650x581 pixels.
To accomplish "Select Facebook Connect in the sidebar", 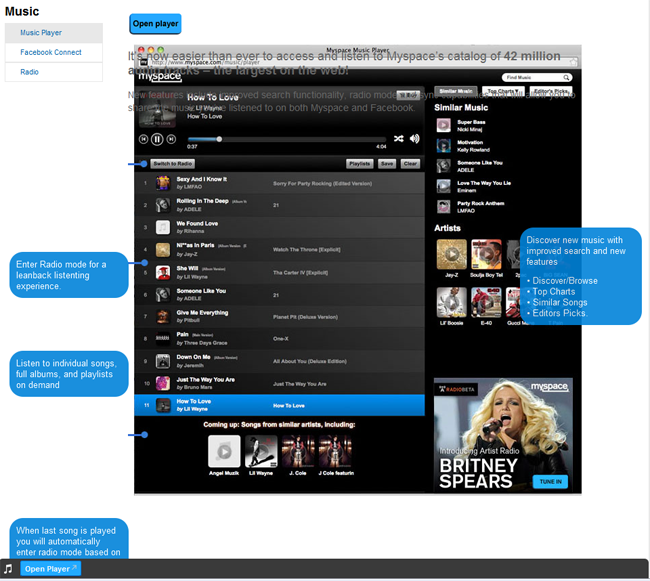I will click(53, 52).
